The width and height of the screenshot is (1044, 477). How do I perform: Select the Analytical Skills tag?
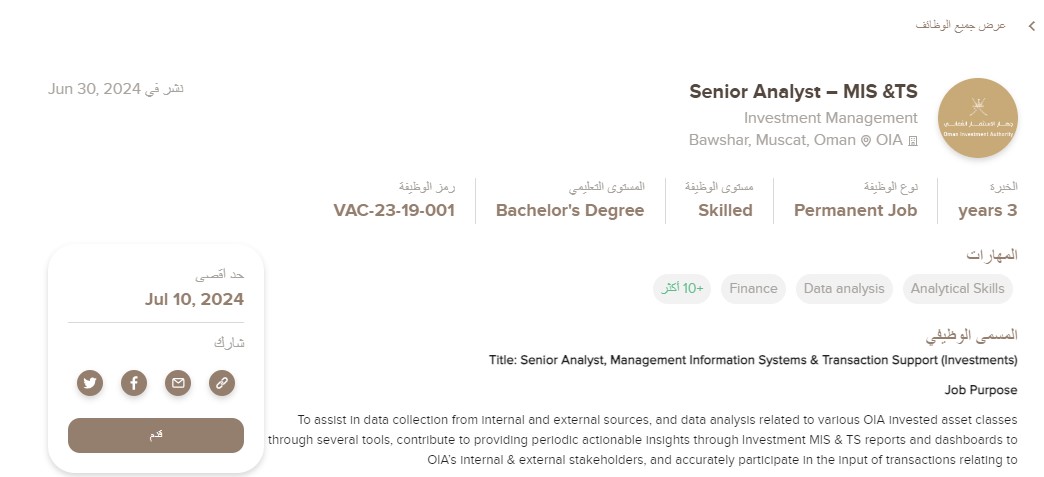pyautogui.click(x=957, y=288)
